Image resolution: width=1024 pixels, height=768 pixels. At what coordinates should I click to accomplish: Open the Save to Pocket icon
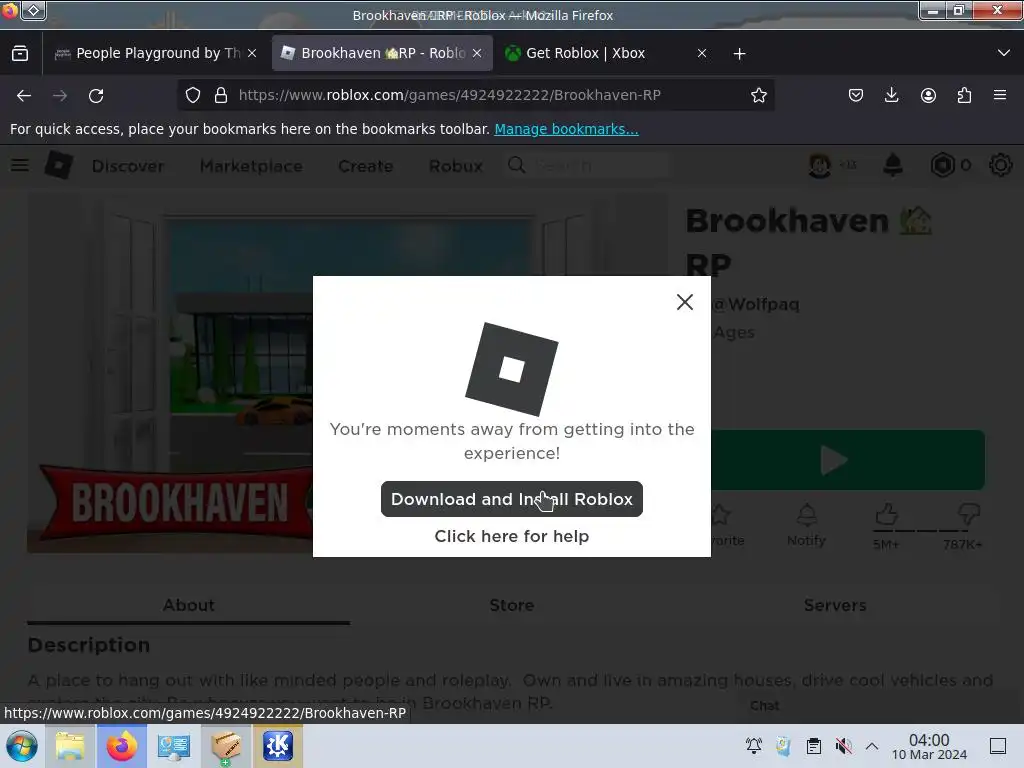click(856, 95)
